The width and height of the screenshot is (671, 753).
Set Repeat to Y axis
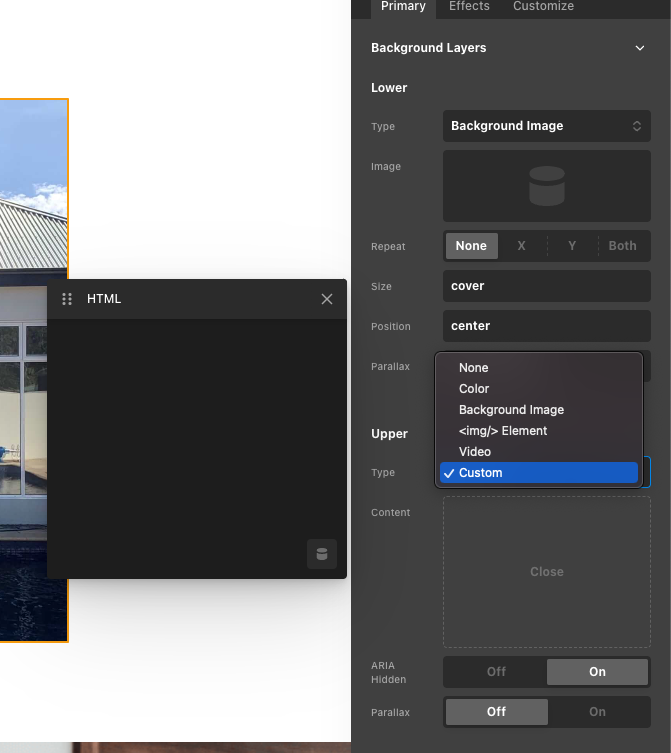[572, 246]
